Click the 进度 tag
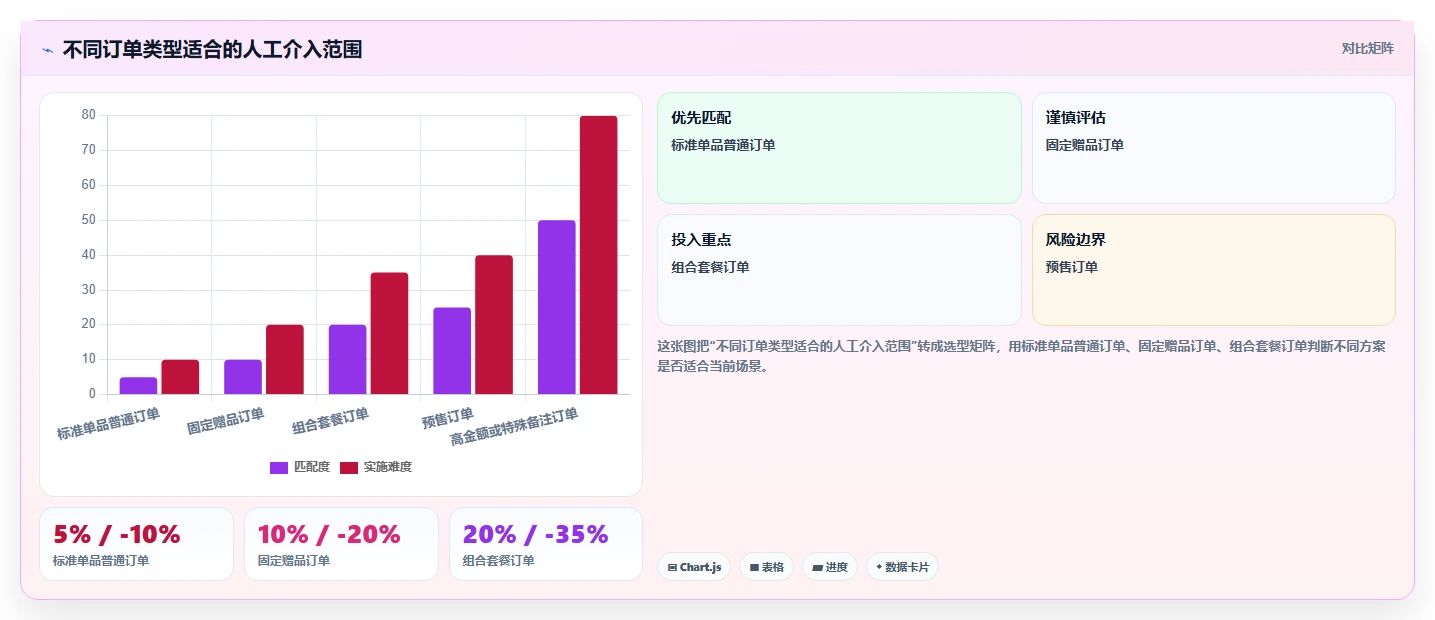Image resolution: width=1435 pixels, height=620 pixels. pyautogui.click(x=830, y=567)
